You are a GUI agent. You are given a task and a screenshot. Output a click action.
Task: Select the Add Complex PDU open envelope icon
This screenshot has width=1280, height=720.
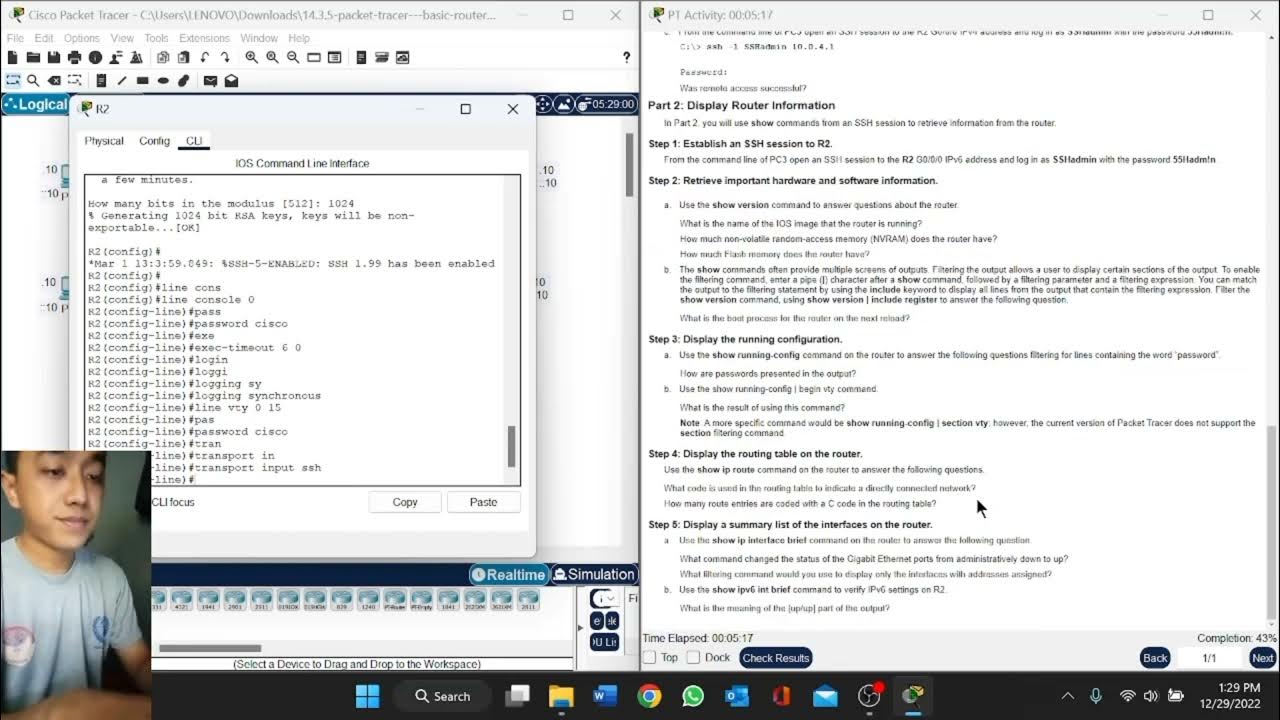click(231, 81)
